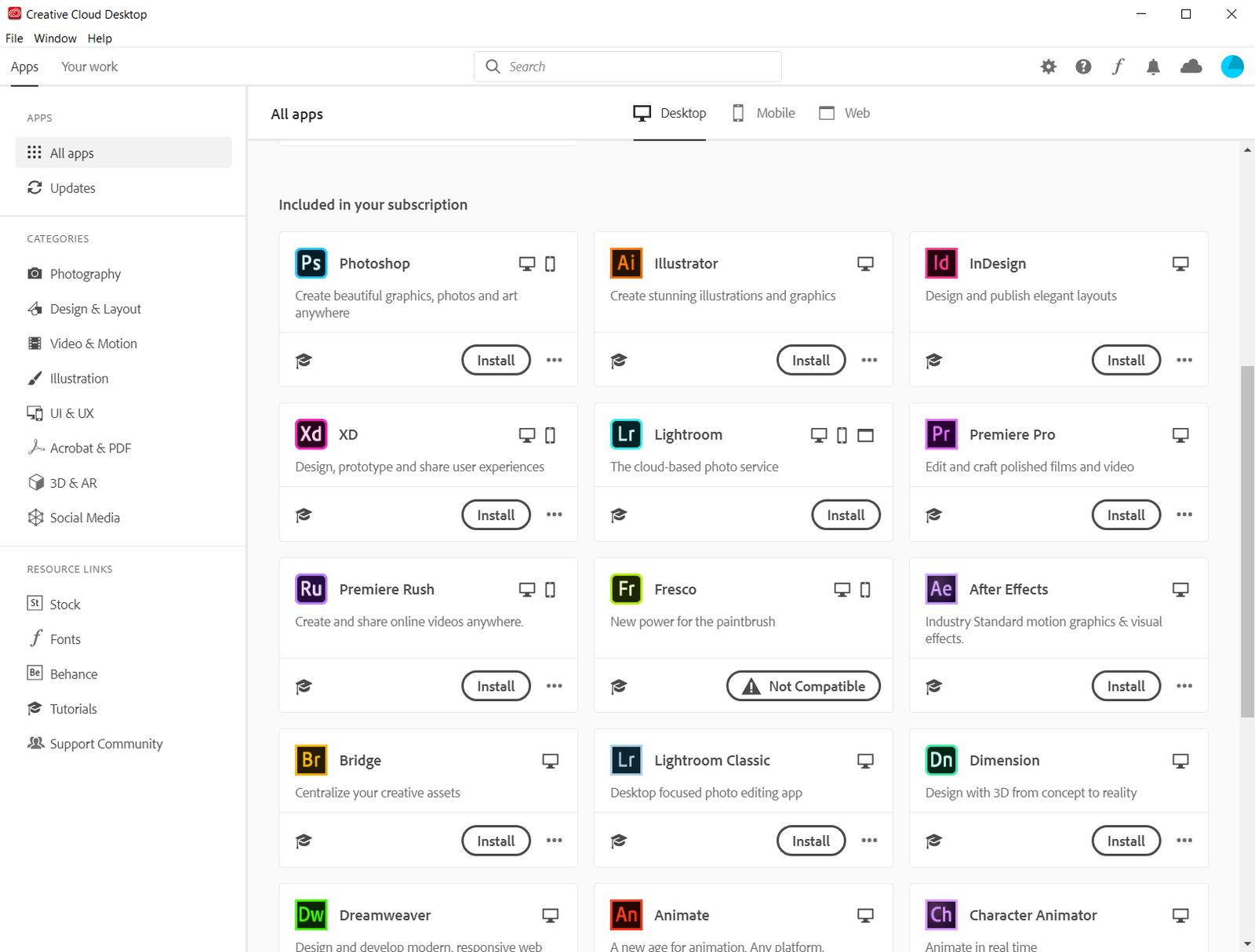Click the After Effects app icon
Viewport: 1255px width, 952px height.
coord(940,589)
